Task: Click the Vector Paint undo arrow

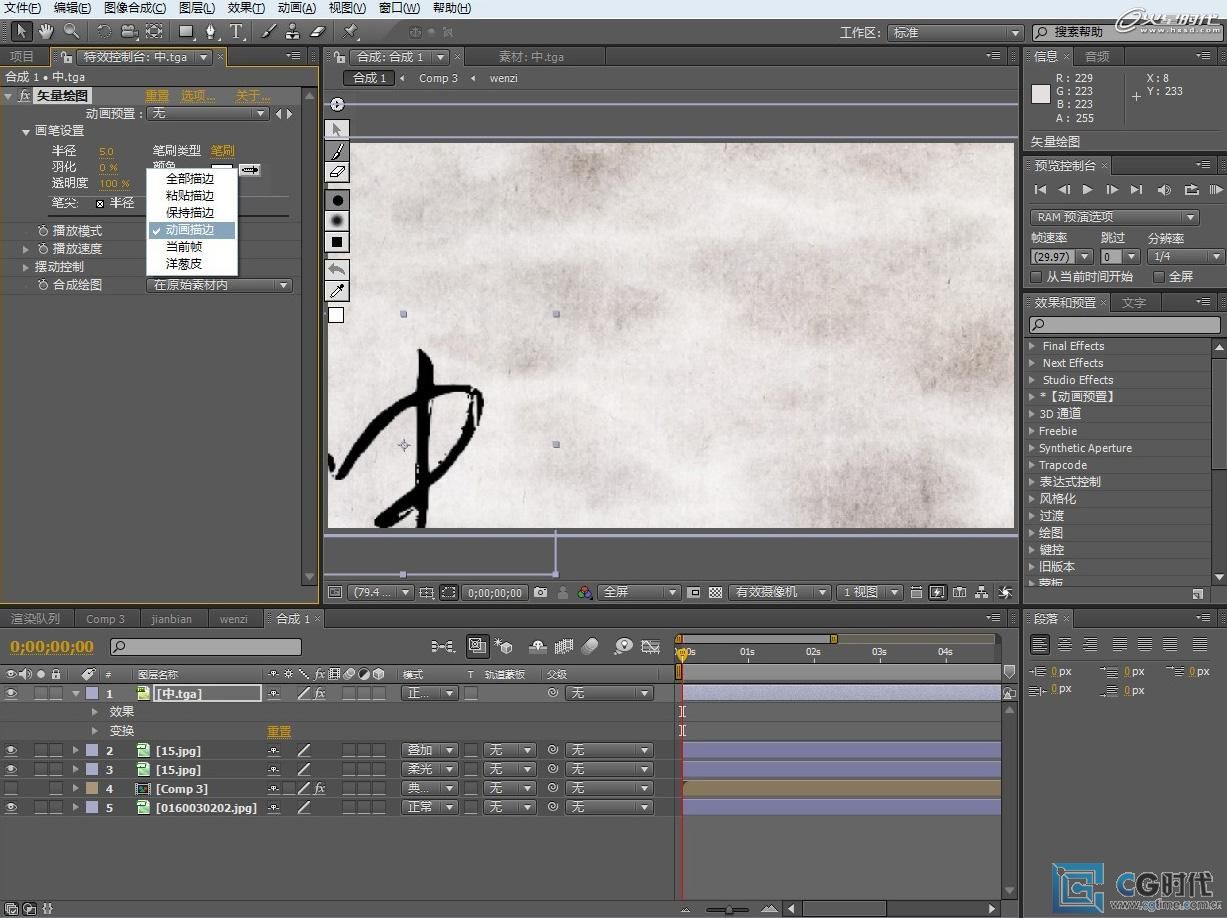Action: click(x=337, y=269)
